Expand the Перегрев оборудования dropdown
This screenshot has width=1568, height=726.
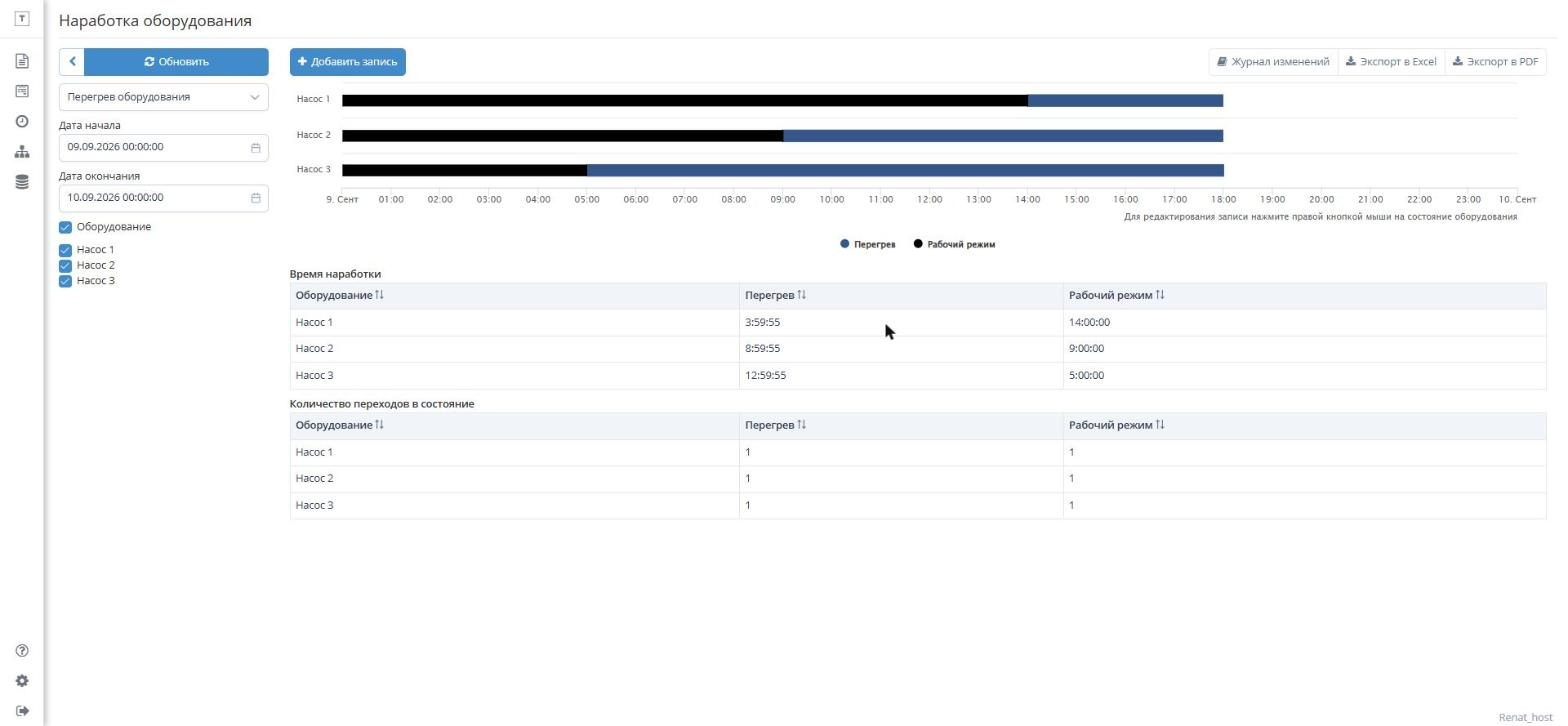coord(164,97)
